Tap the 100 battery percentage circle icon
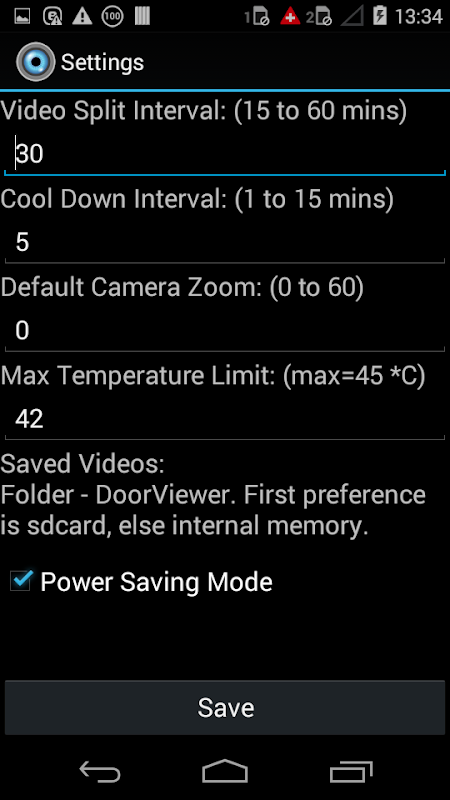This screenshot has height=800, width=450. [x=112, y=17]
